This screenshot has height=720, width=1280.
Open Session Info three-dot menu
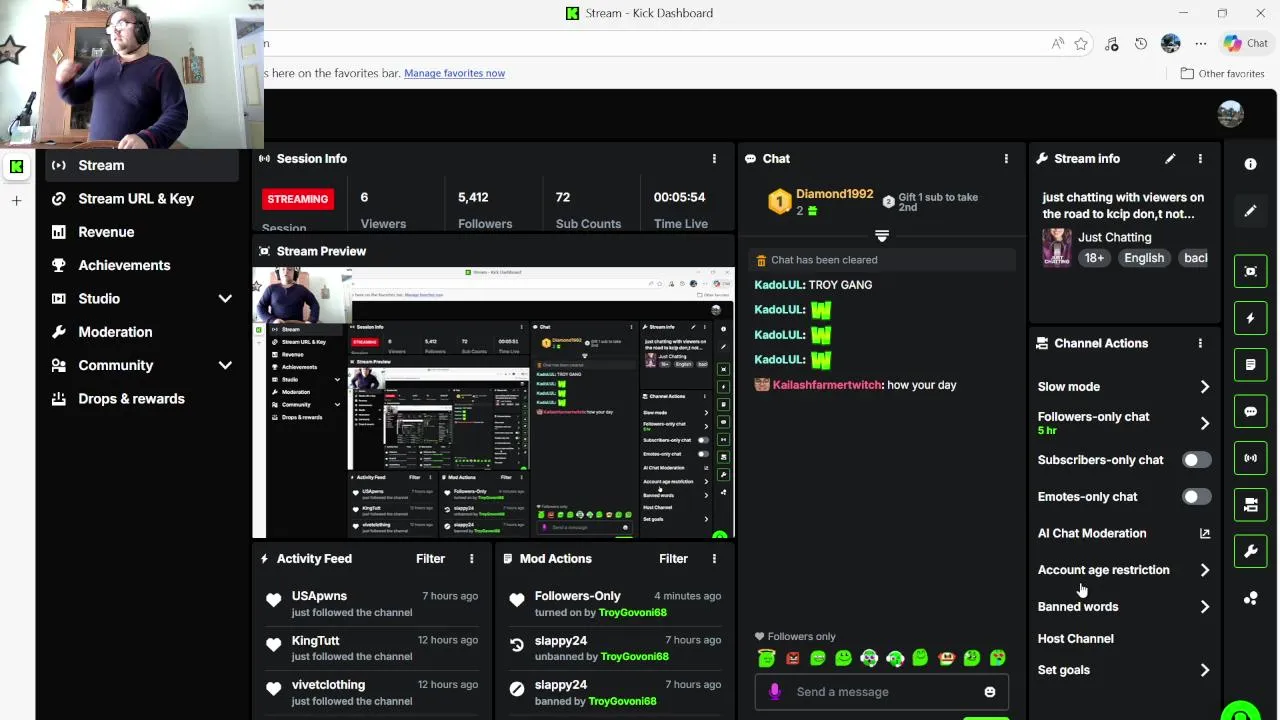pos(714,159)
